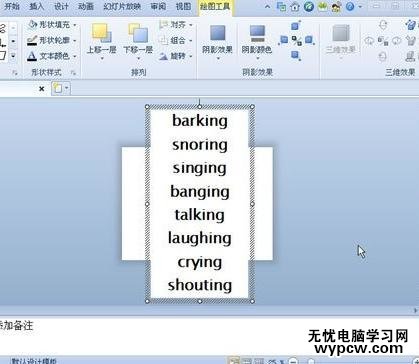The image size is (419, 364).
Task: Click the home icon in title bar
Action: point(295,7)
